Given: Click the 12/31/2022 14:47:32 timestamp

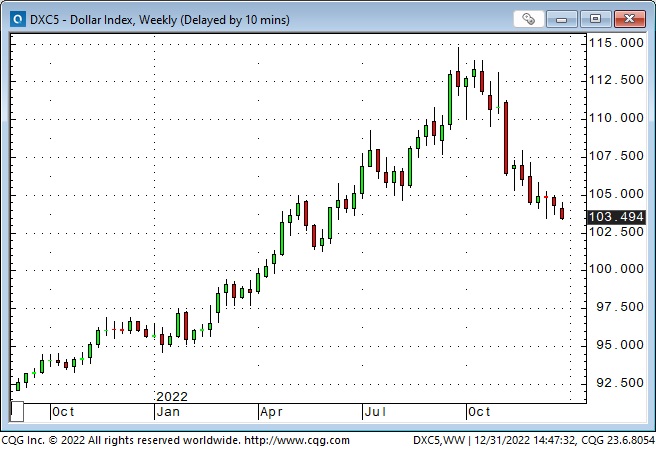Looking at the screenshot, I should point(525,440).
